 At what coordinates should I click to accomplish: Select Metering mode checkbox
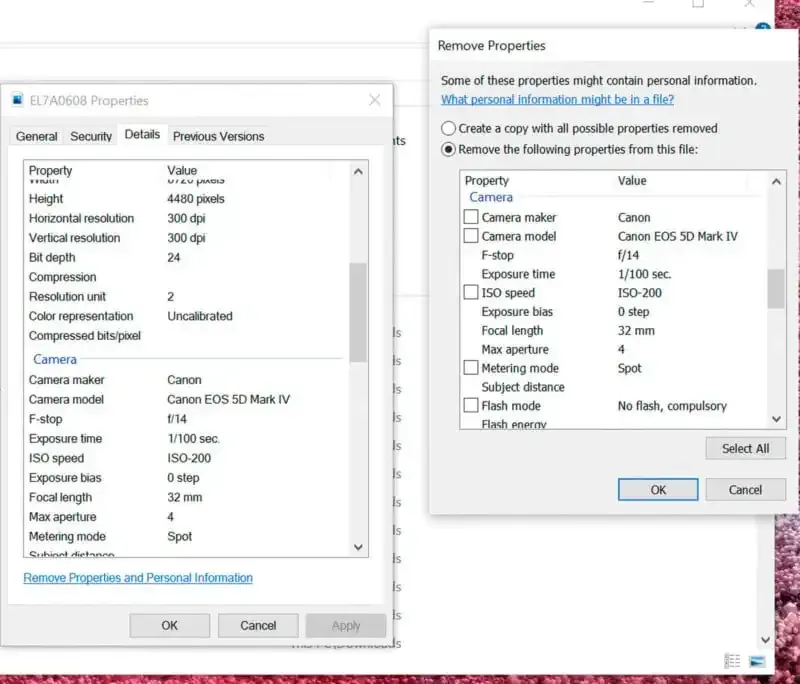click(x=471, y=368)
